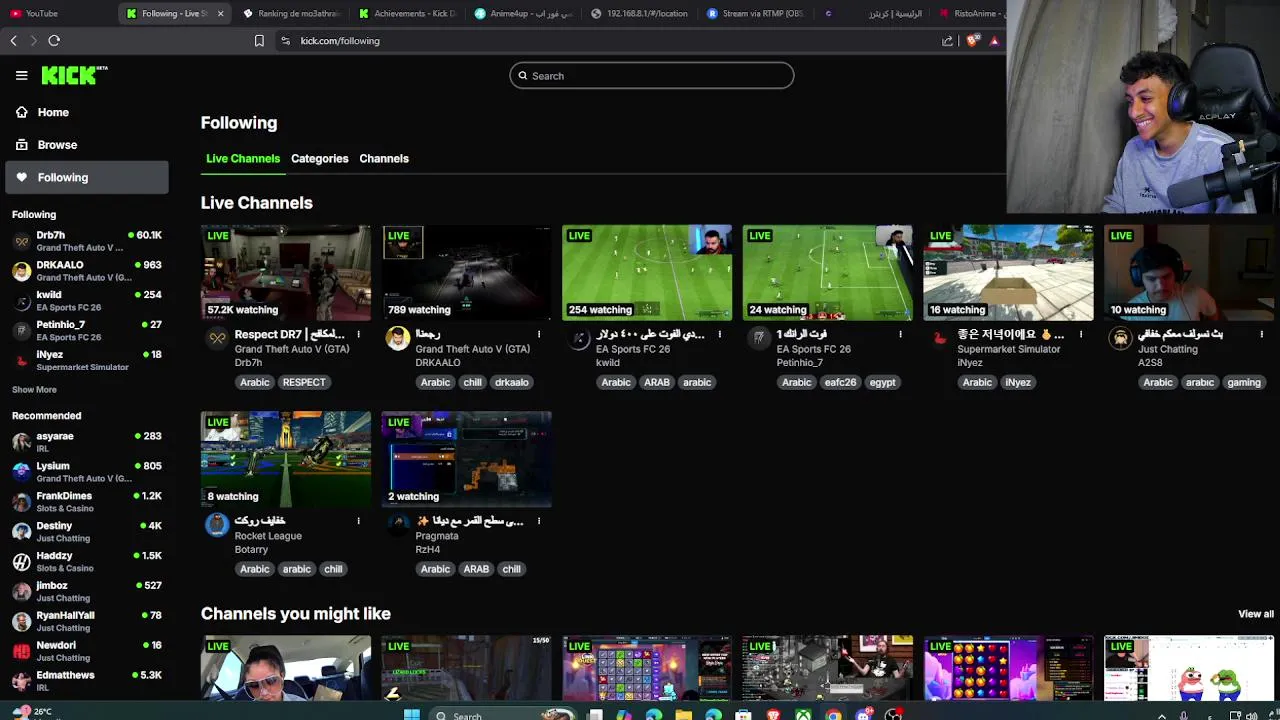The width and height of the screenshot is (1280, 720).
Task: Click View all for Channels you might like
Action: [x=1256, y=614]
